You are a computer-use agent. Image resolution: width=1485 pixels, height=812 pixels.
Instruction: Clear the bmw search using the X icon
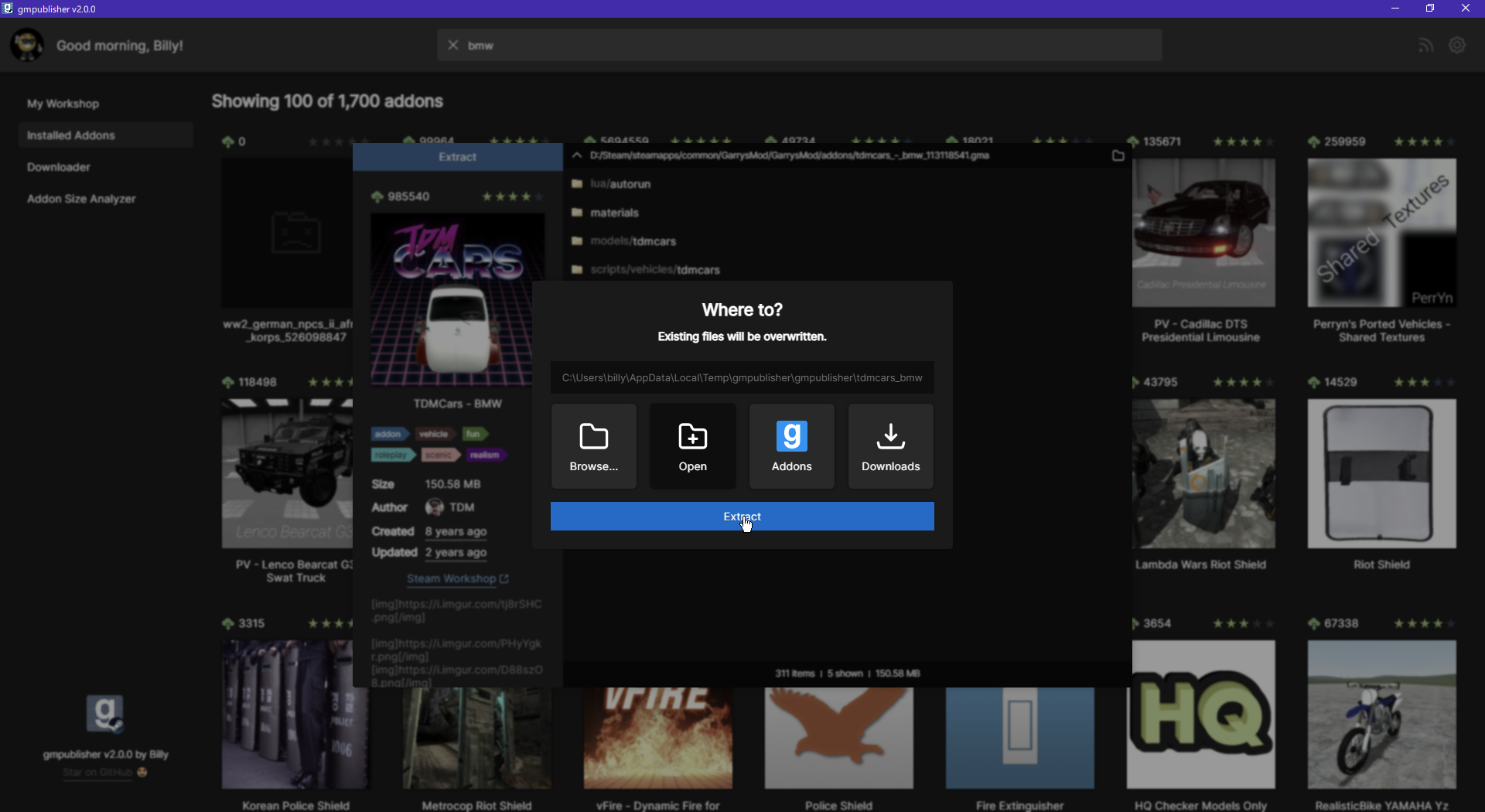click(x=452, y=45)
